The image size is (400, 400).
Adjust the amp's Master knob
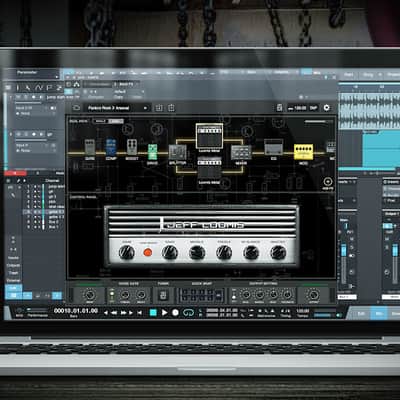[278, 252]
